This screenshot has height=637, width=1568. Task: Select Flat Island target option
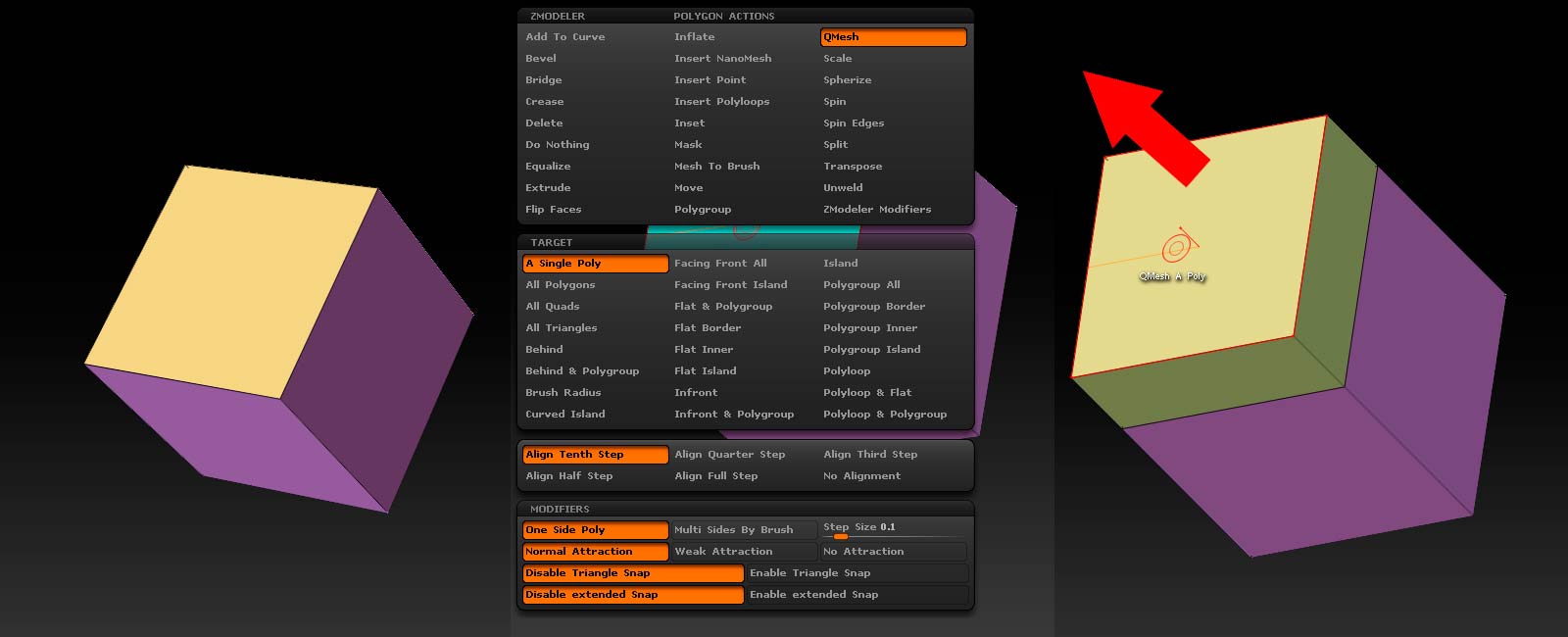[705, 371]
